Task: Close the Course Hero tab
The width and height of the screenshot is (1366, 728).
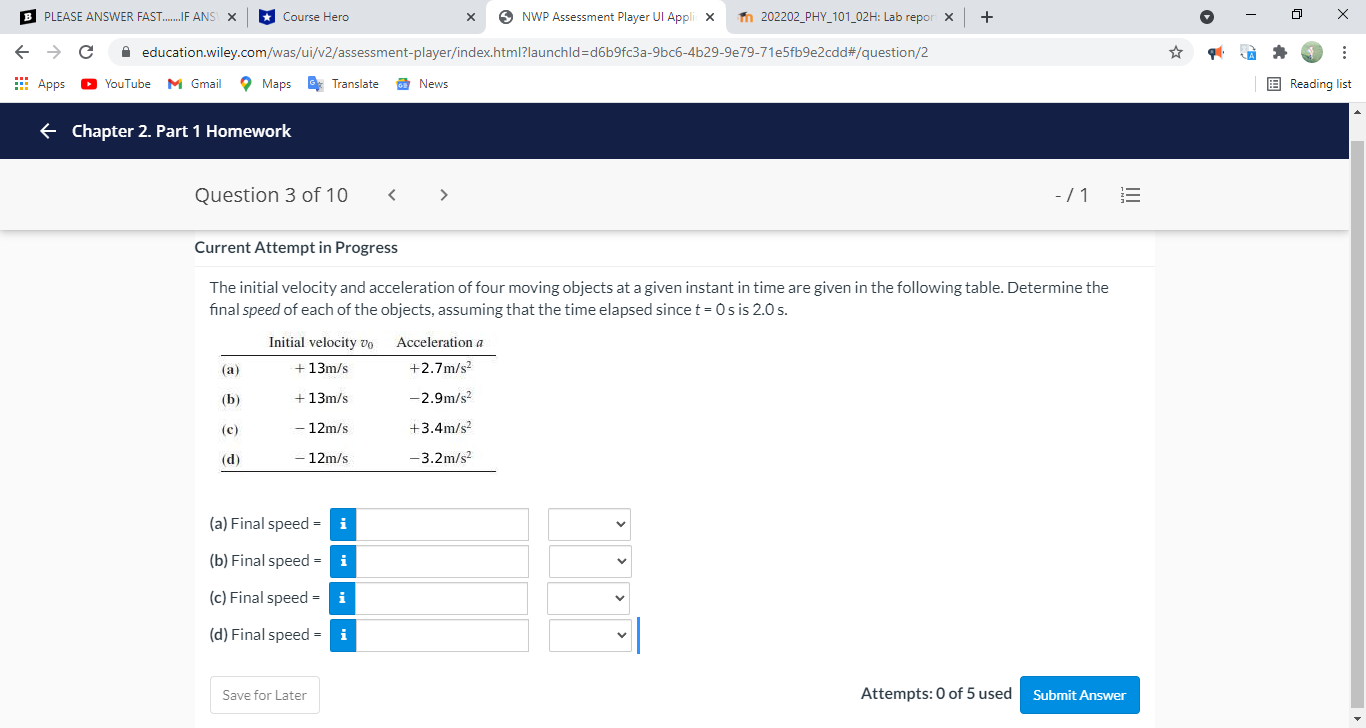Action: coord(471,17)
